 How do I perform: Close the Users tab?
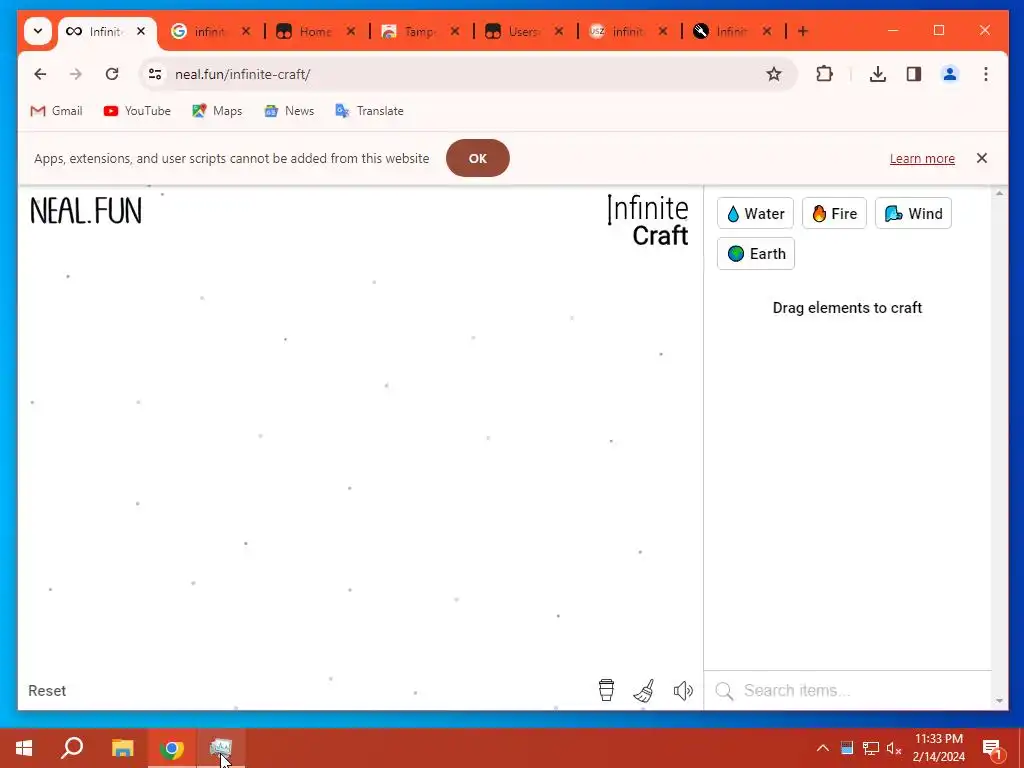point(559,31)
